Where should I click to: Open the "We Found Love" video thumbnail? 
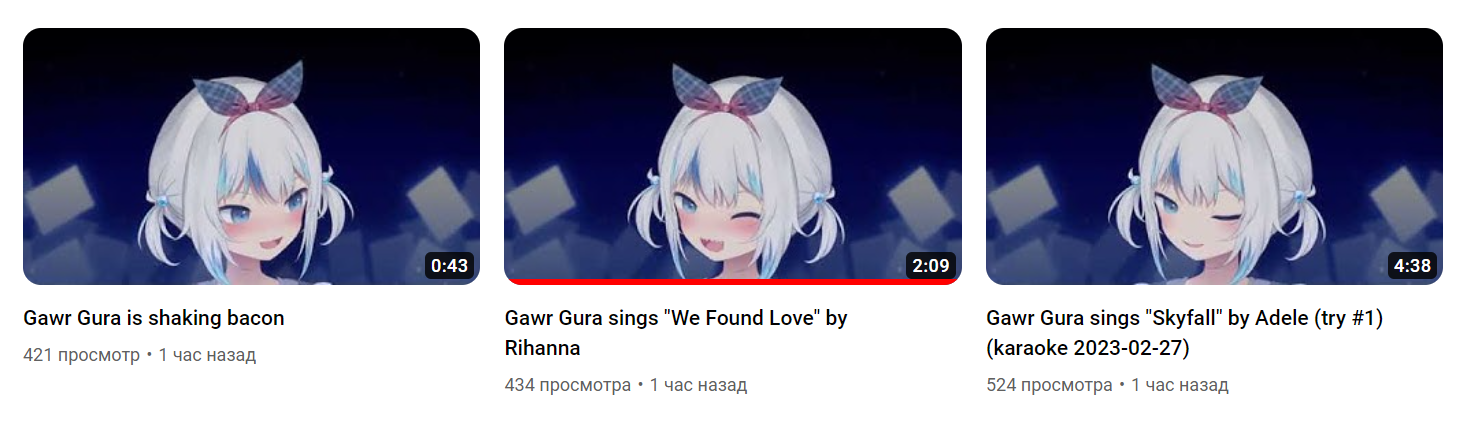733,156
